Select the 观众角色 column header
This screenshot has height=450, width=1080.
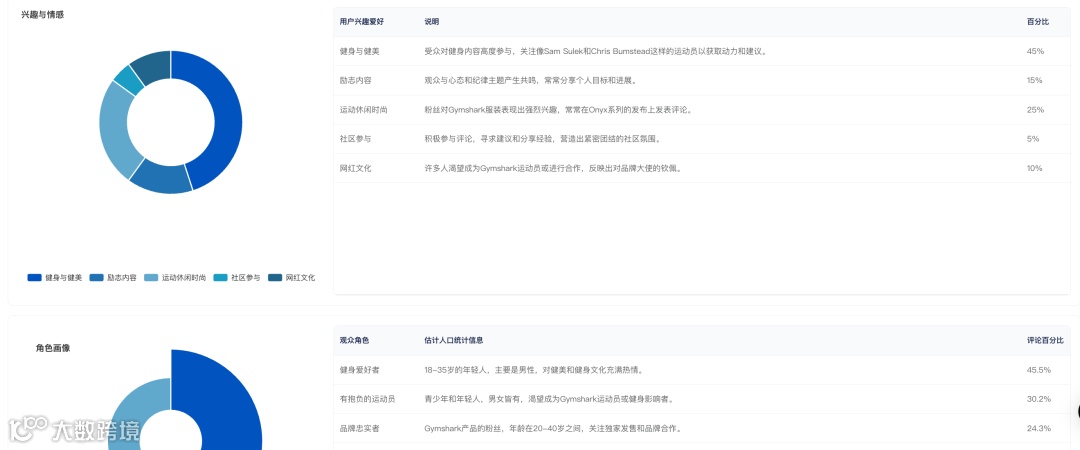354,340
